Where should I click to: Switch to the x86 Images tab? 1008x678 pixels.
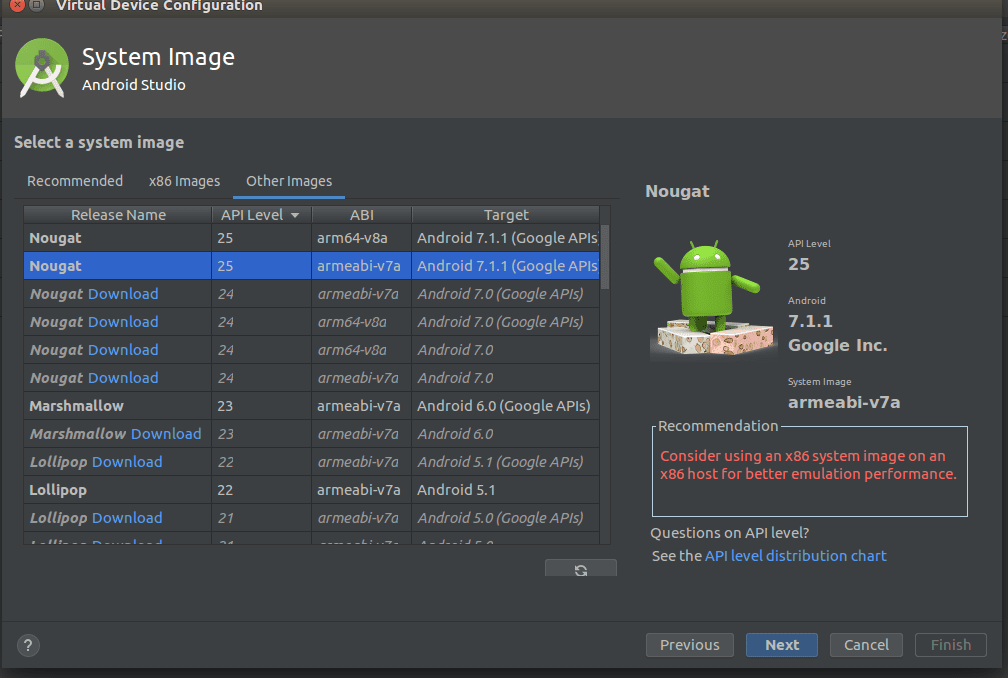pos(184,181)
